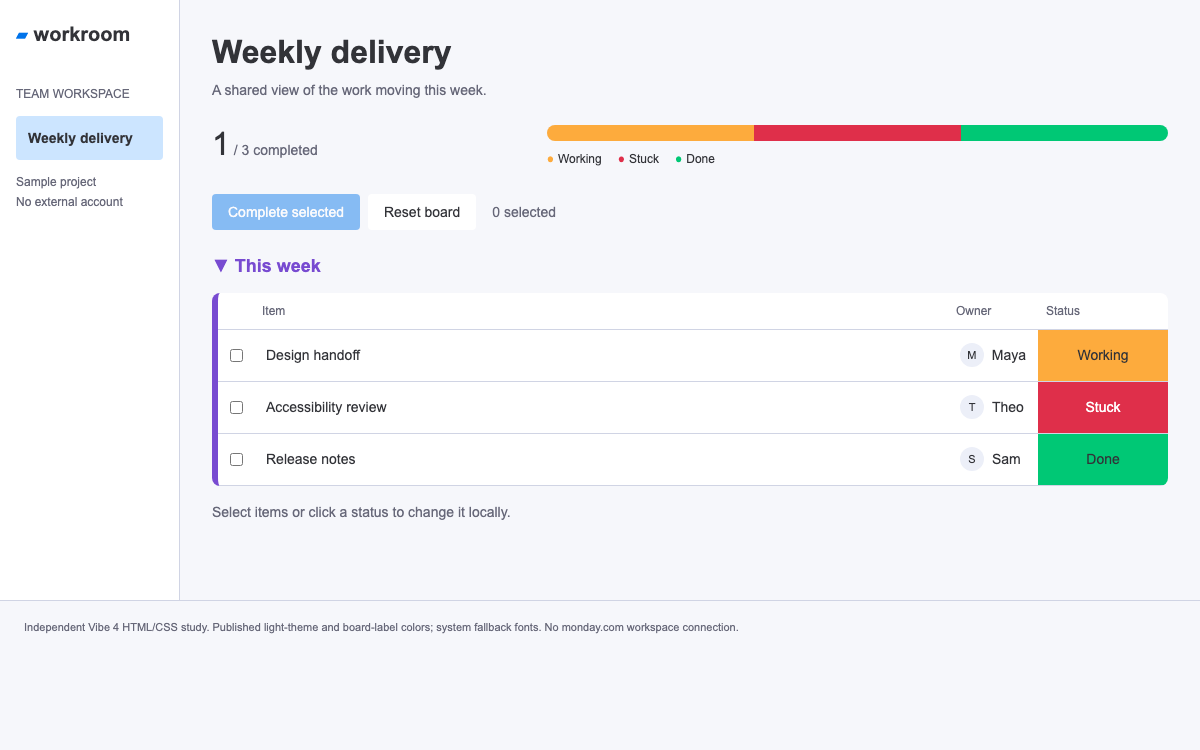Change Release notes Done status
The image size is (1200, 750).
point(1103,459)
